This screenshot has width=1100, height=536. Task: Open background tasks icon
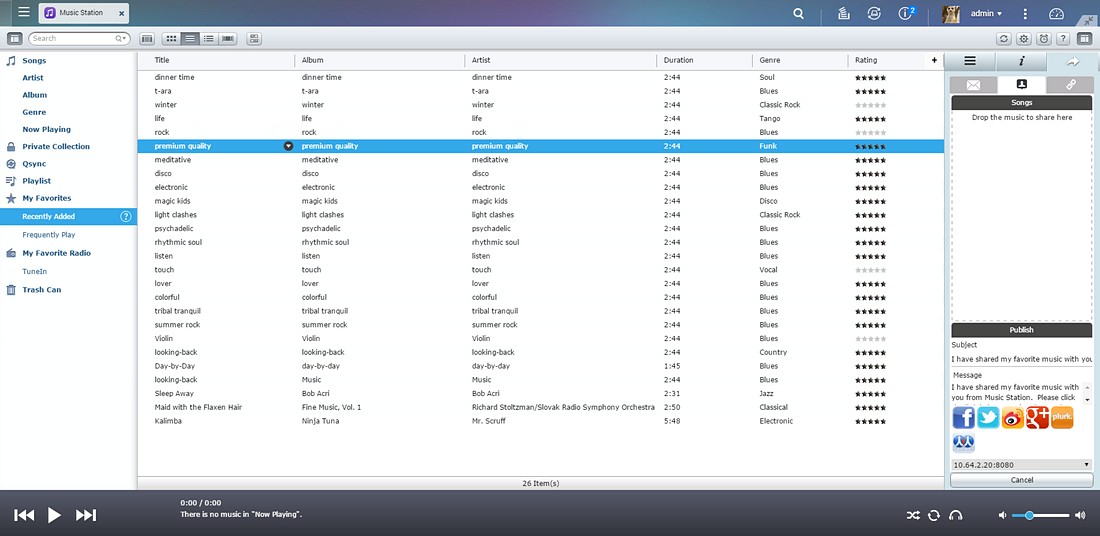tap(844, 13)
